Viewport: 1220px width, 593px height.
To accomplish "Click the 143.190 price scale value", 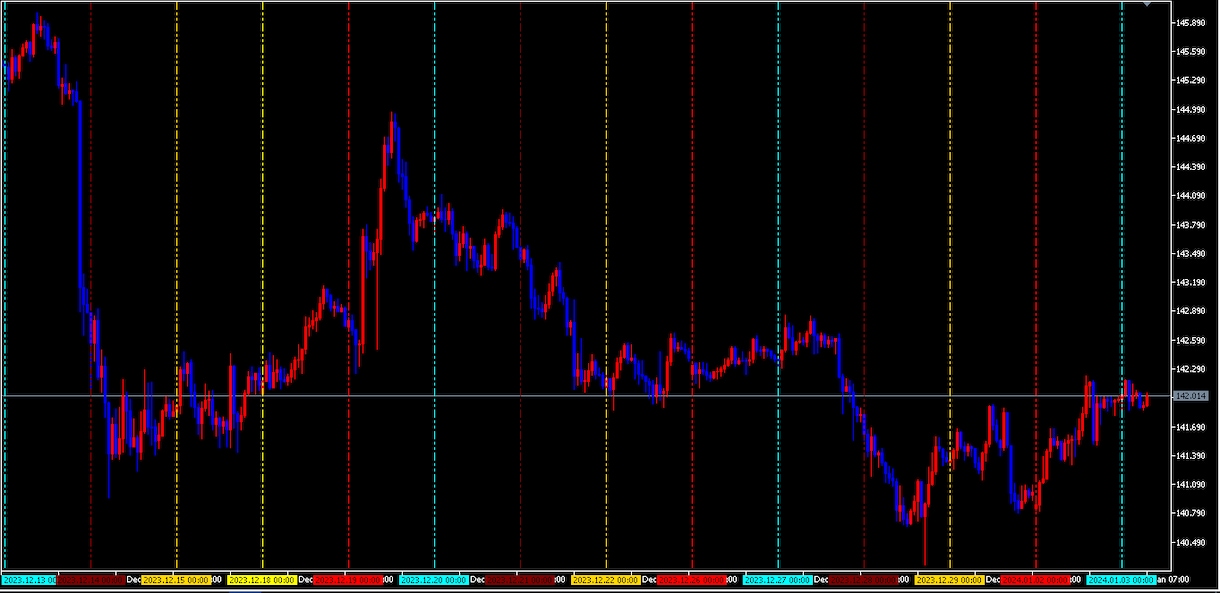I will click(1191, 283).
